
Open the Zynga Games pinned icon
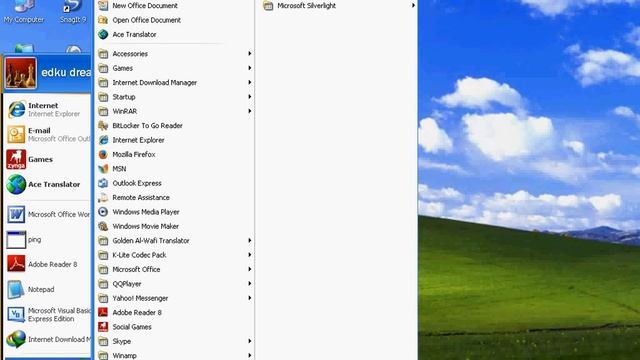(16, 160)
